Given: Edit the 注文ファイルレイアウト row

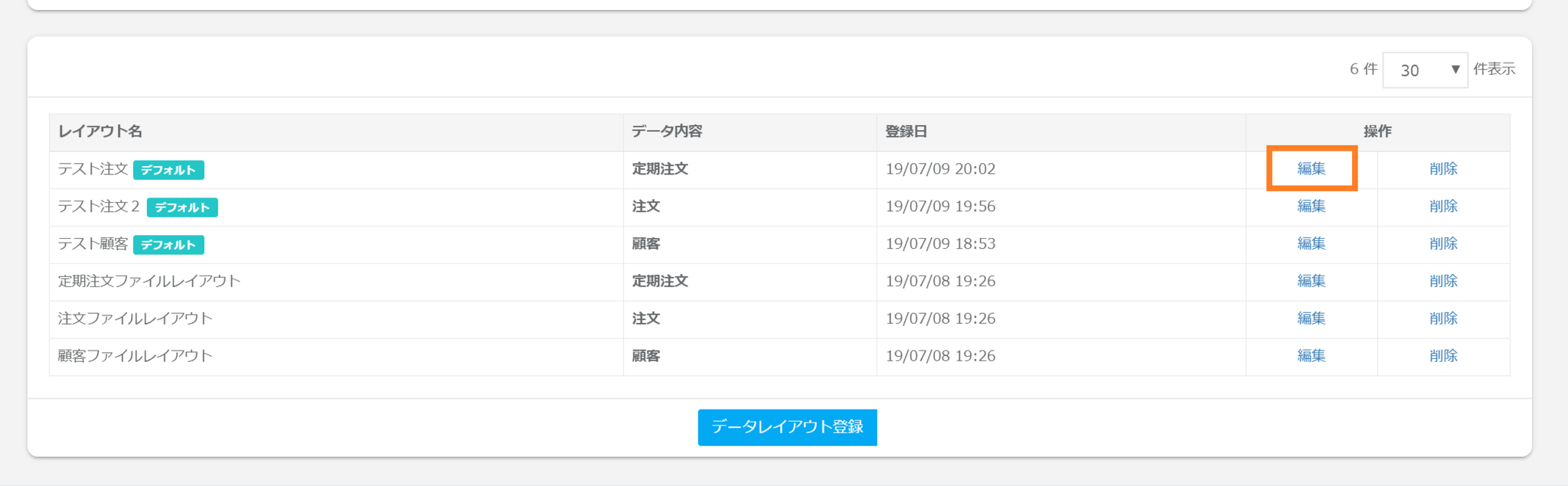Looking at the screenshot, I should point(1311,319).
